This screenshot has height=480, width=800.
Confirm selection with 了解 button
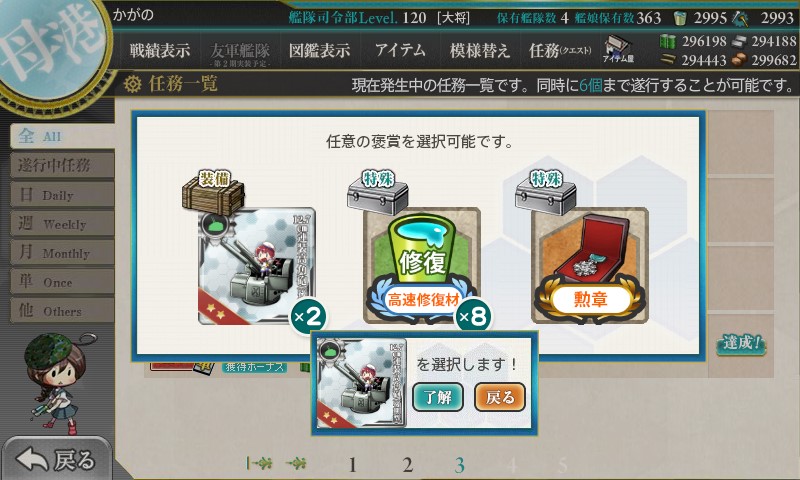click(438, 397)
